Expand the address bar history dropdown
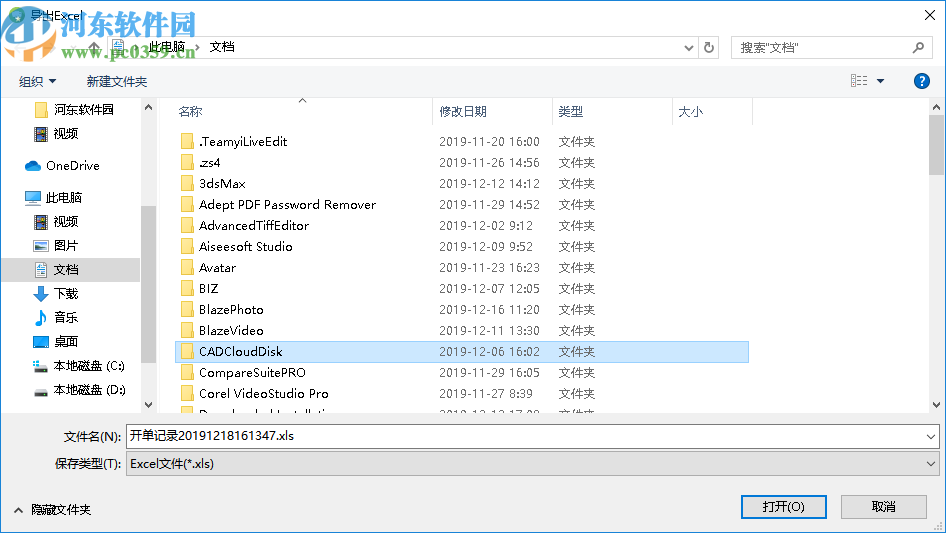 click(x=688, y=48)
